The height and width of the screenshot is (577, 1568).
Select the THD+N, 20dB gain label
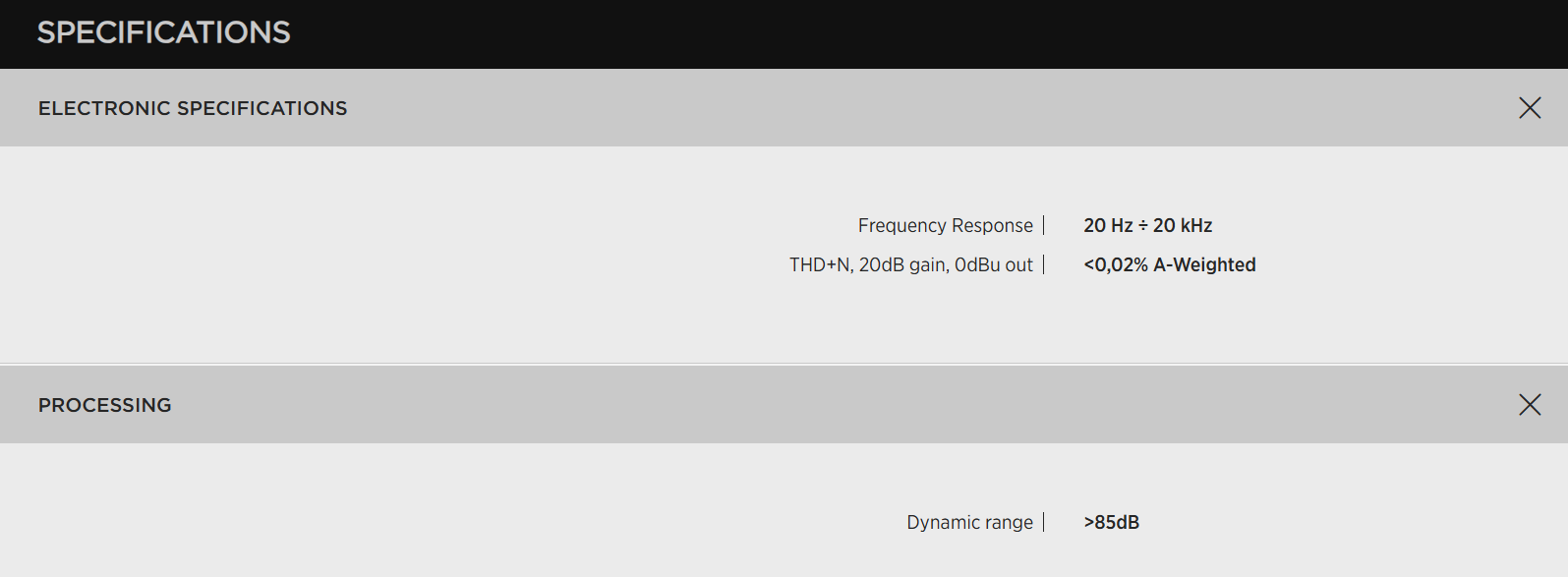coord(910,265)
